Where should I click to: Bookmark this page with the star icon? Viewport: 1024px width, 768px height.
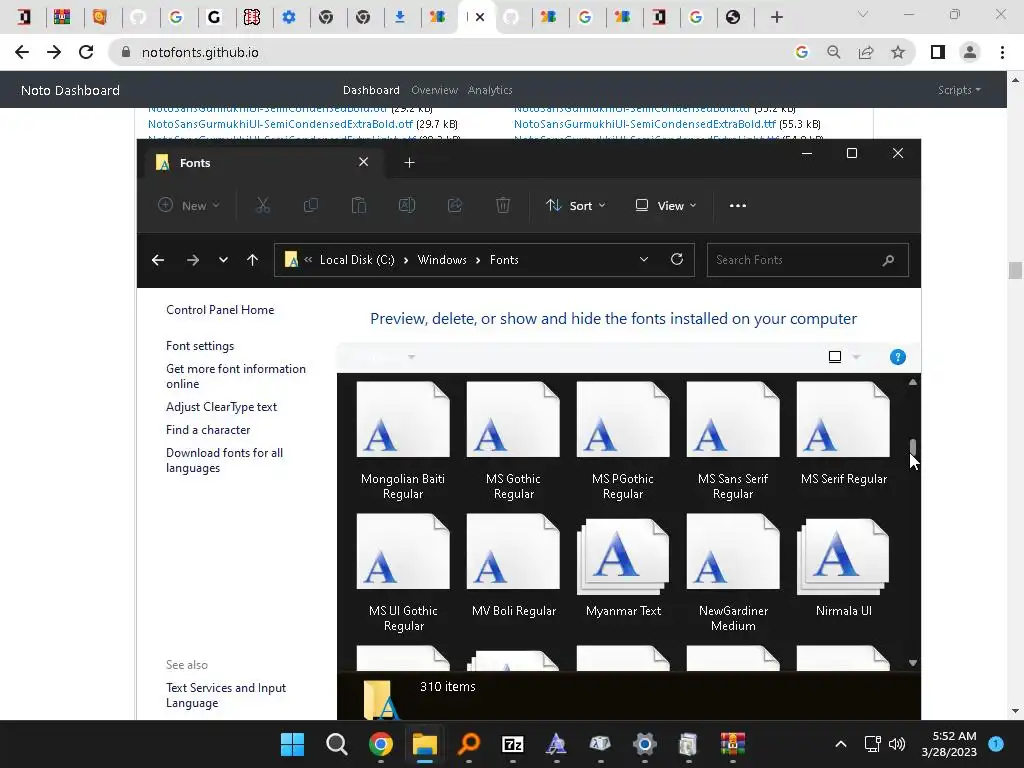click(898, 52)
